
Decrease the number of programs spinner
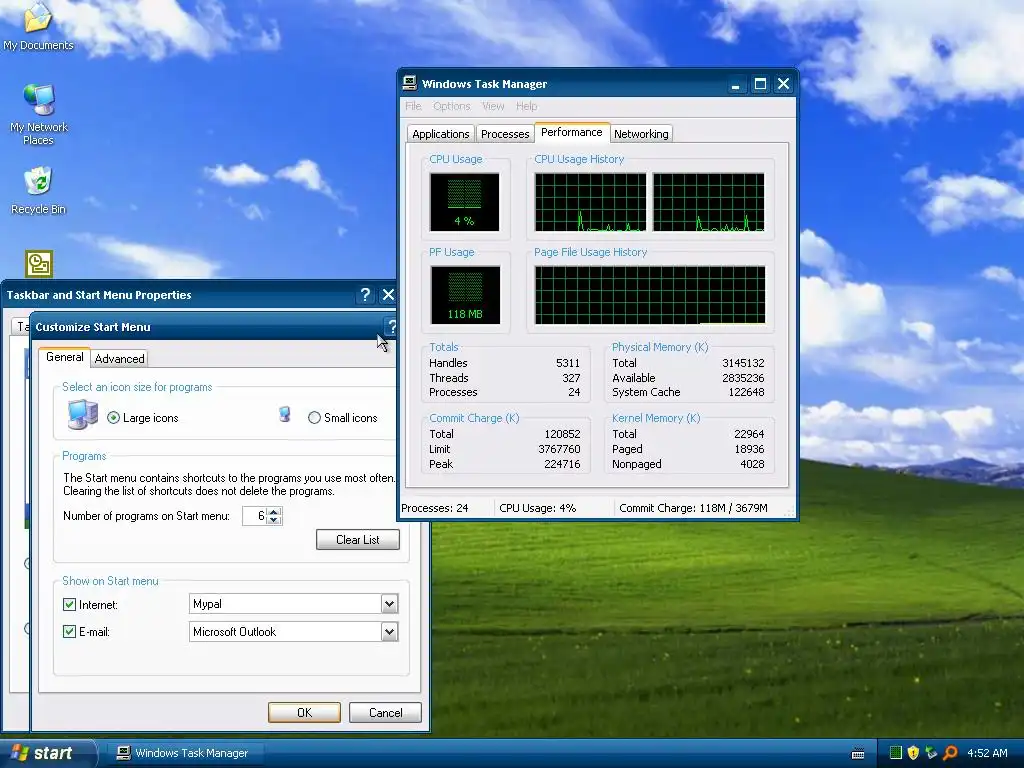point(274,520)
